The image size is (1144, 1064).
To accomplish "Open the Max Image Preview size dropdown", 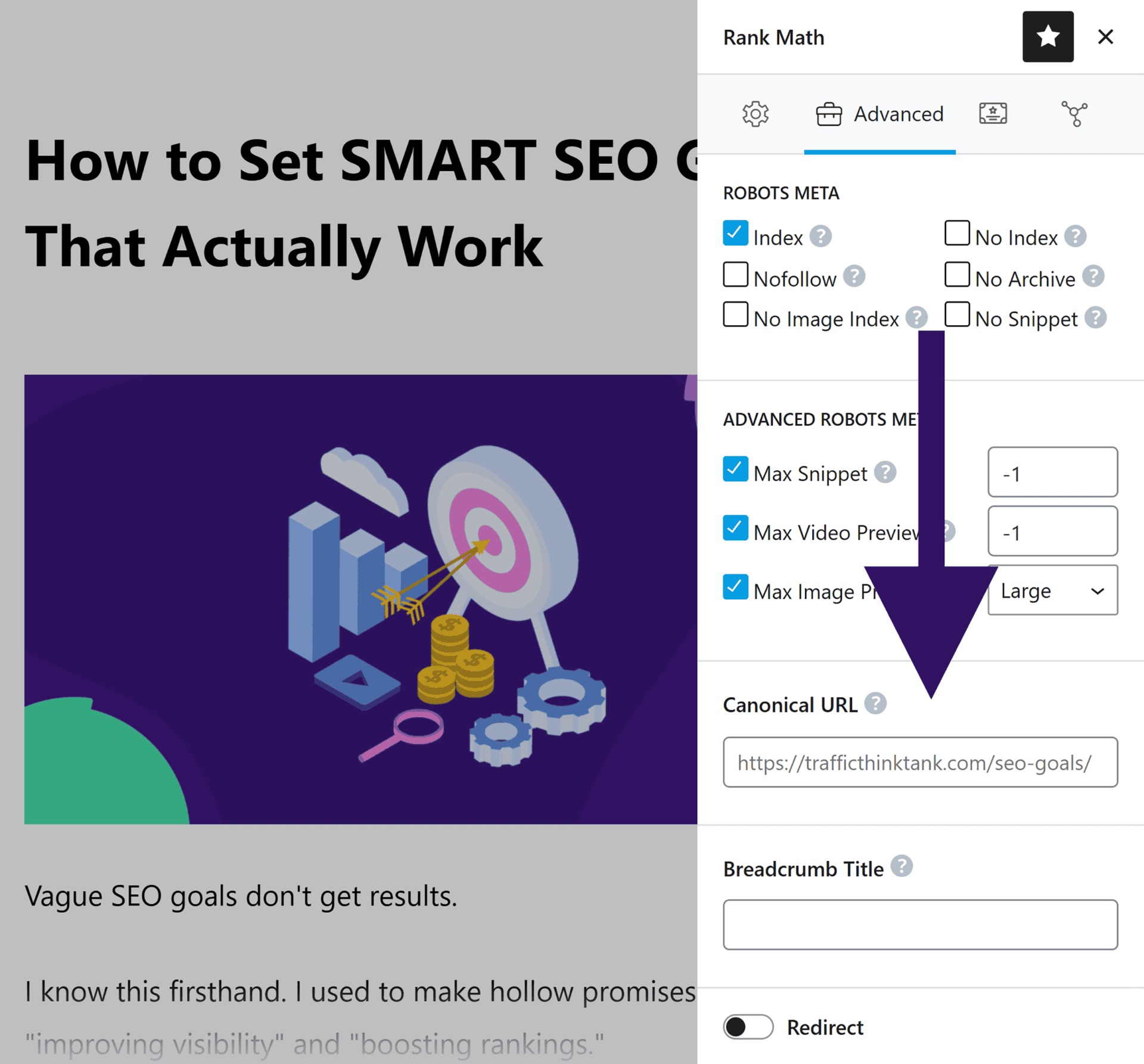I will pos(1052,591).
